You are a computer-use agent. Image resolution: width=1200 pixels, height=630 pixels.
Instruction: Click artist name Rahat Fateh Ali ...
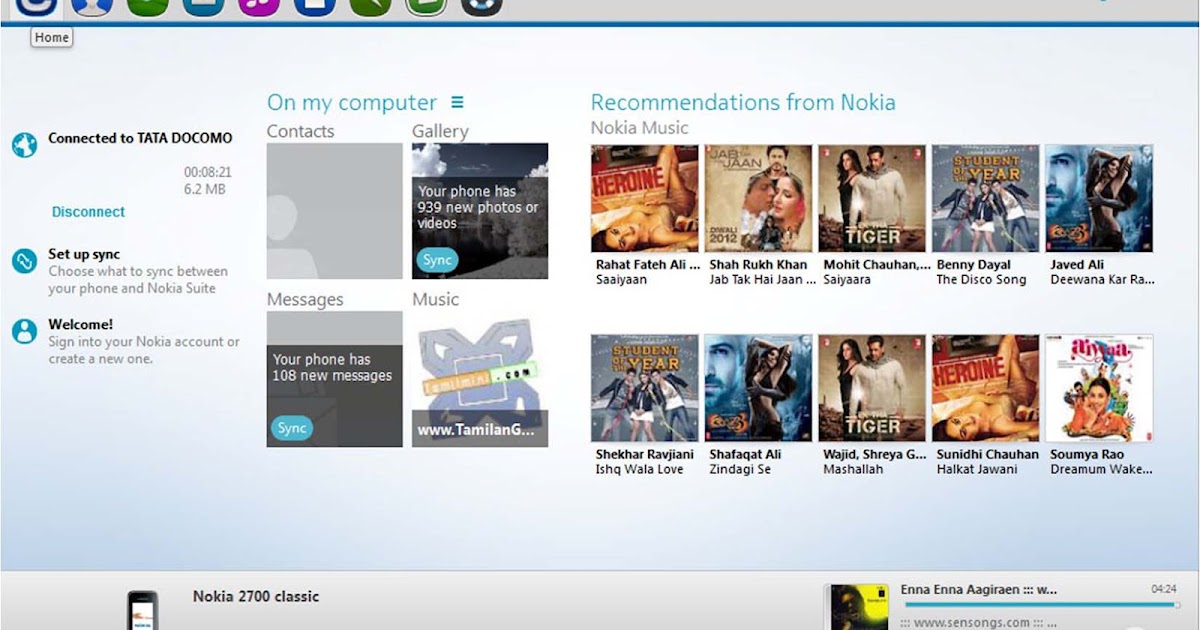648,265
